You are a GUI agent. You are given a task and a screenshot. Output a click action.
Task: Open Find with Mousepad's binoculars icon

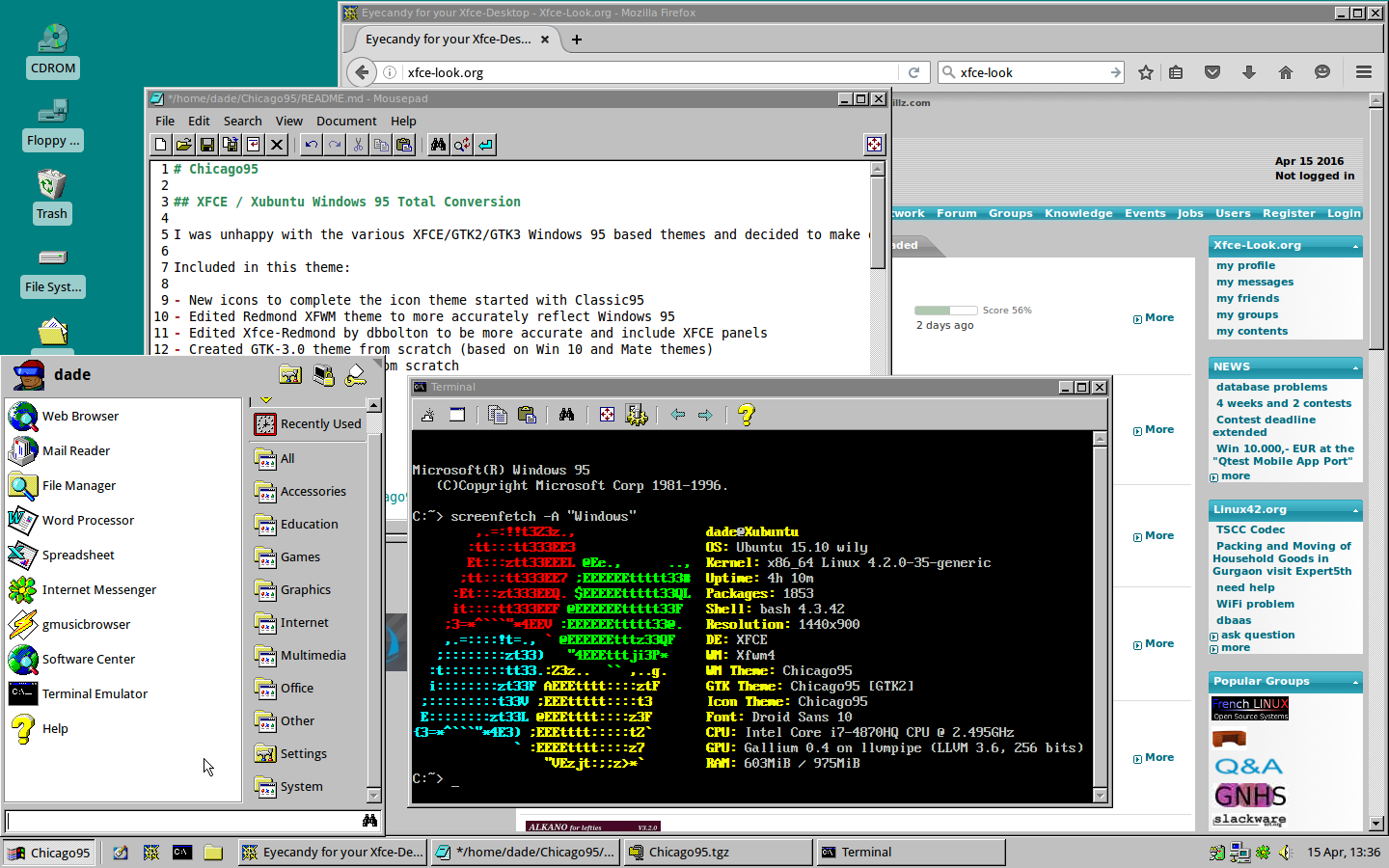[439, 145]
